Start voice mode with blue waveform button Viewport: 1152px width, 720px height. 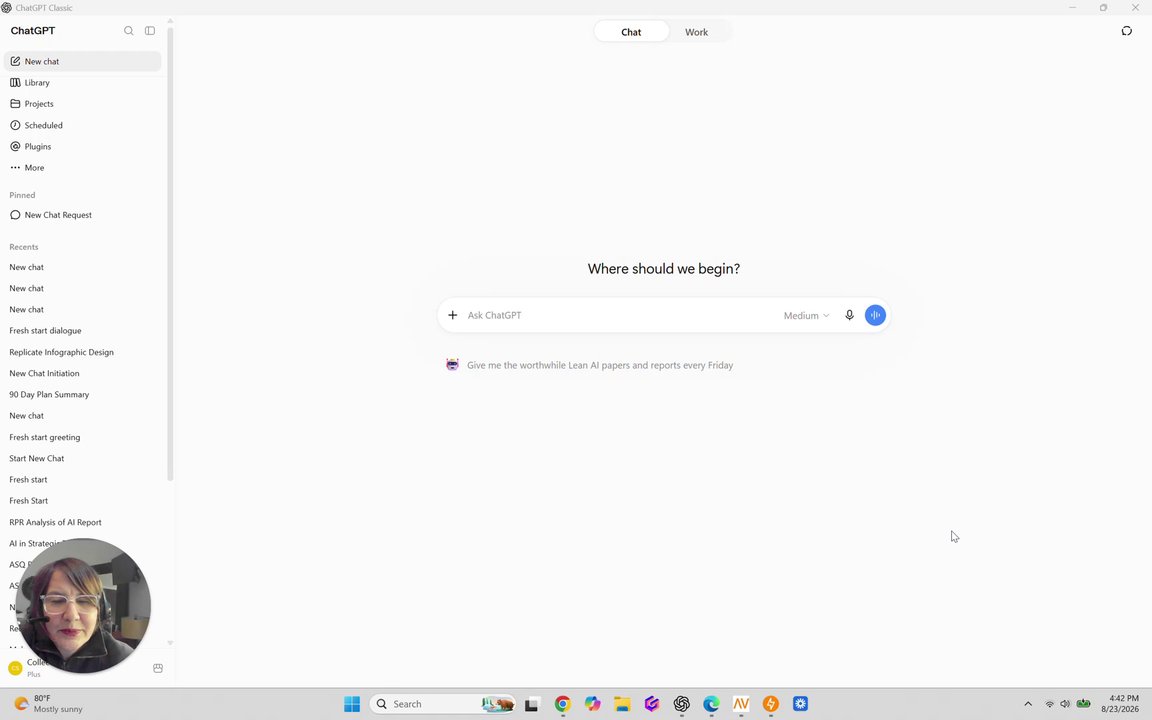pos(875,315)
